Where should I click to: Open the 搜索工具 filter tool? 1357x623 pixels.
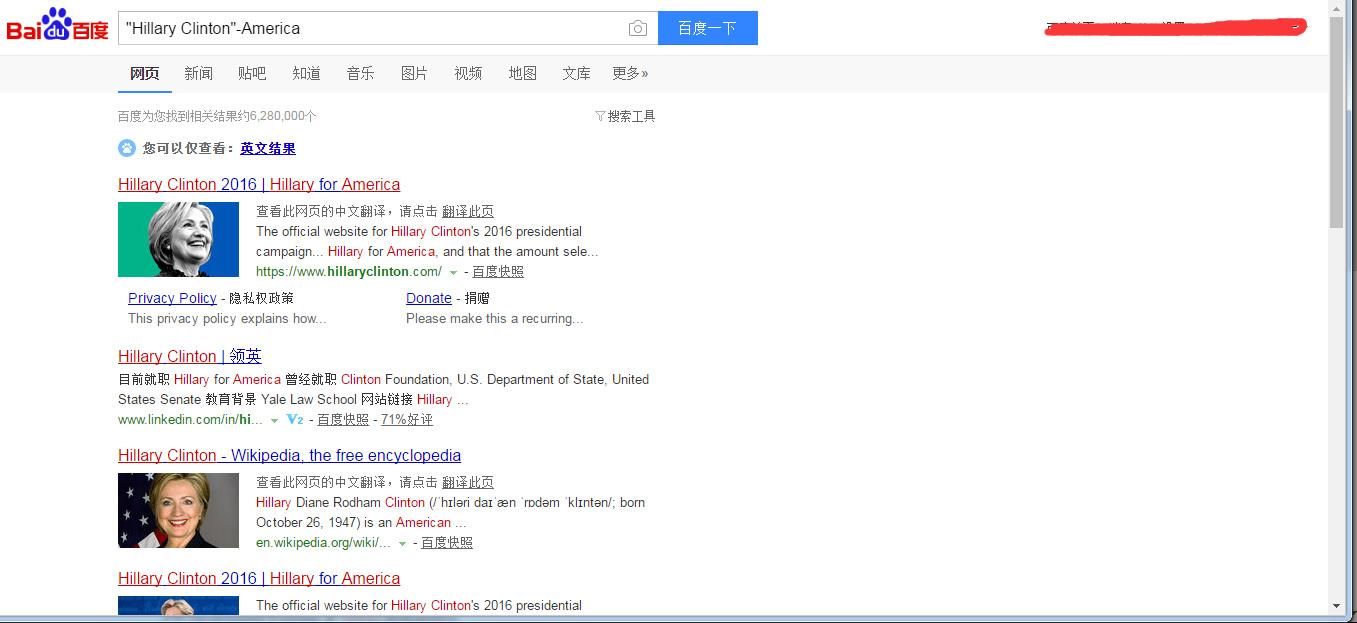point(625,116)
